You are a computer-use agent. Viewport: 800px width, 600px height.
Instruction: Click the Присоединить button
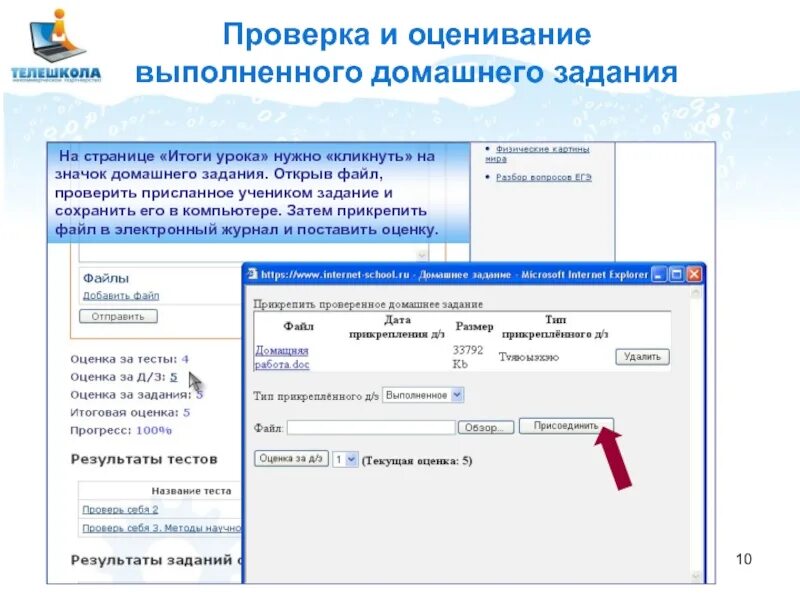click(566, 426)
